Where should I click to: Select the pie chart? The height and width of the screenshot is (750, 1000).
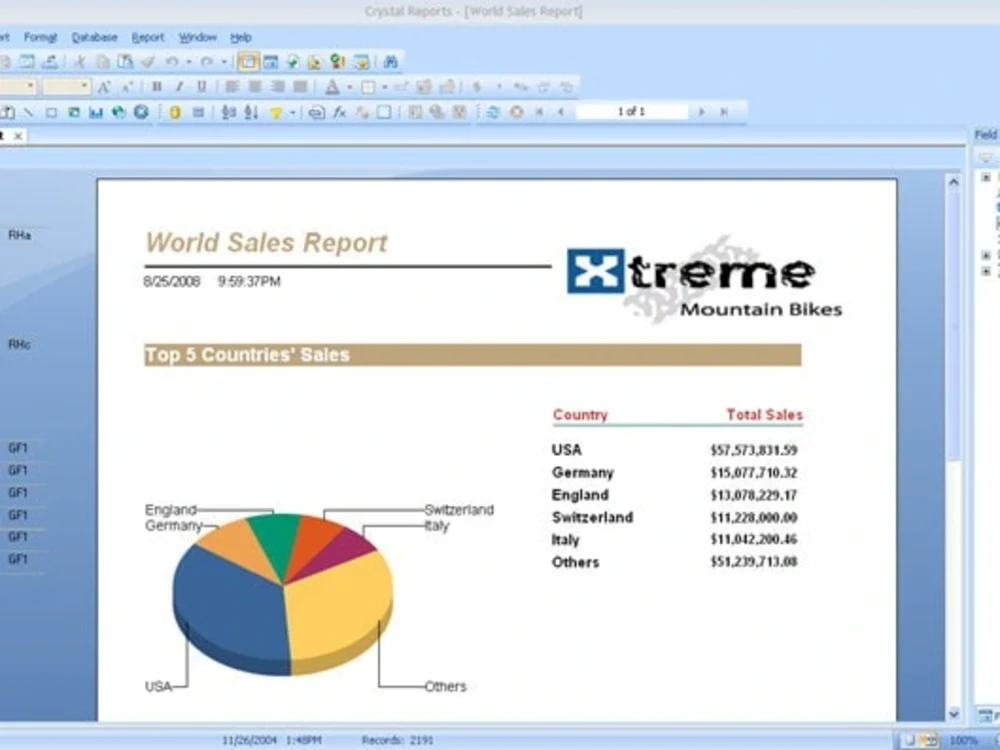click(283, 594)
